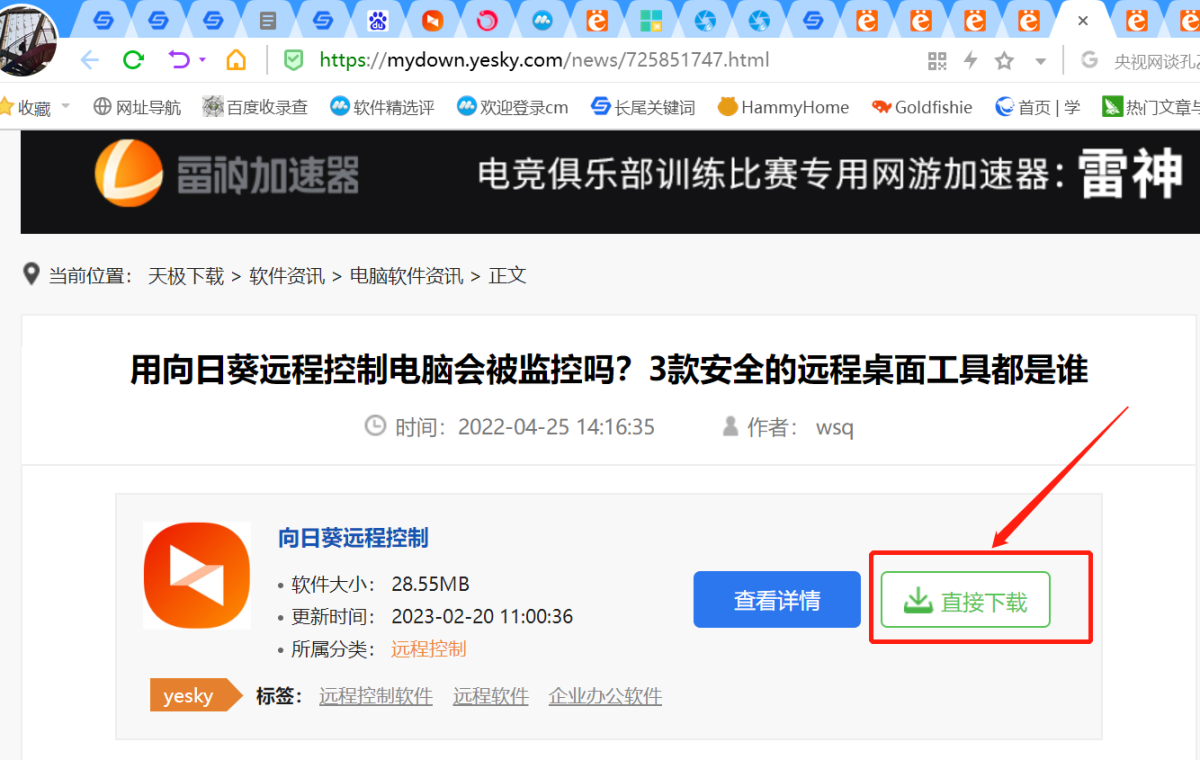Bookmark this page with star icon
1200x760 pixels.
[x=1005, y=61]
